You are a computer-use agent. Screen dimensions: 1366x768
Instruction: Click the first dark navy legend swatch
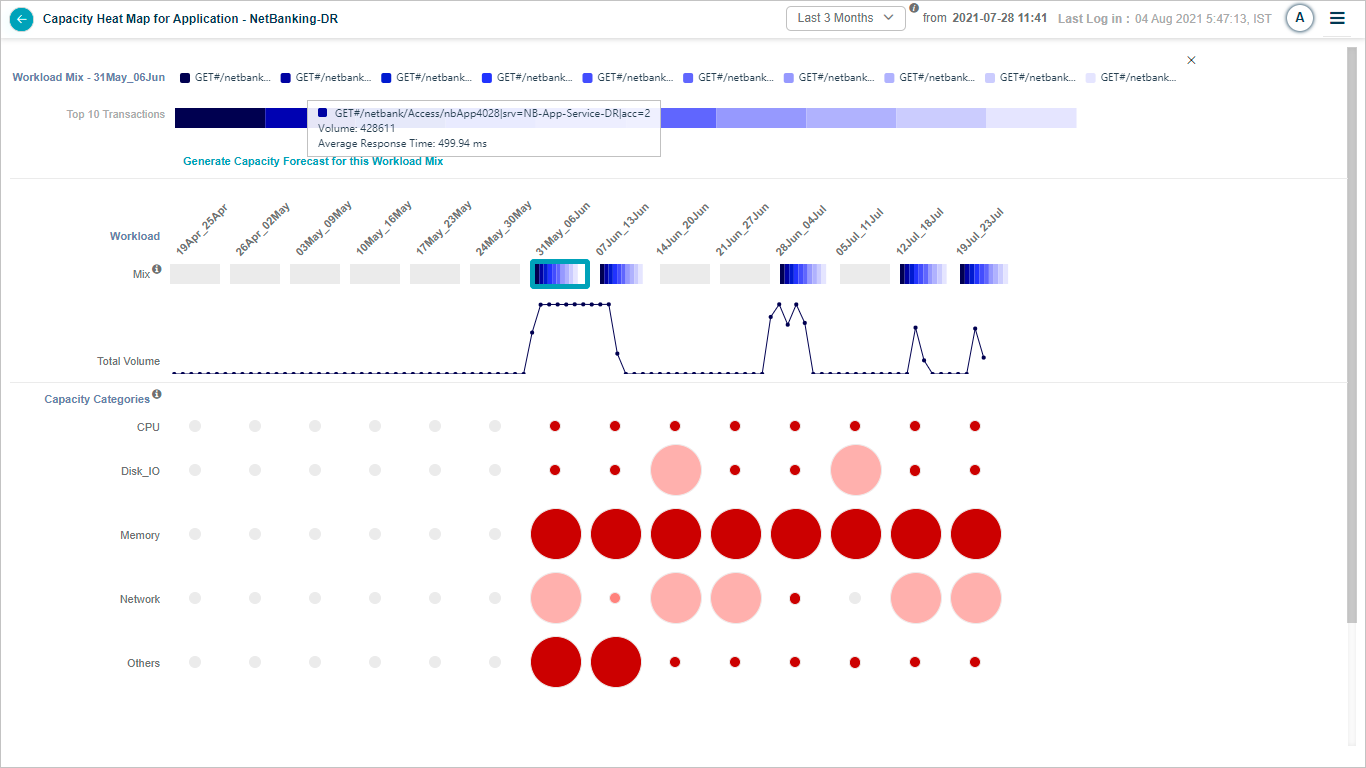pyautogui.click(x=185, y=78)
